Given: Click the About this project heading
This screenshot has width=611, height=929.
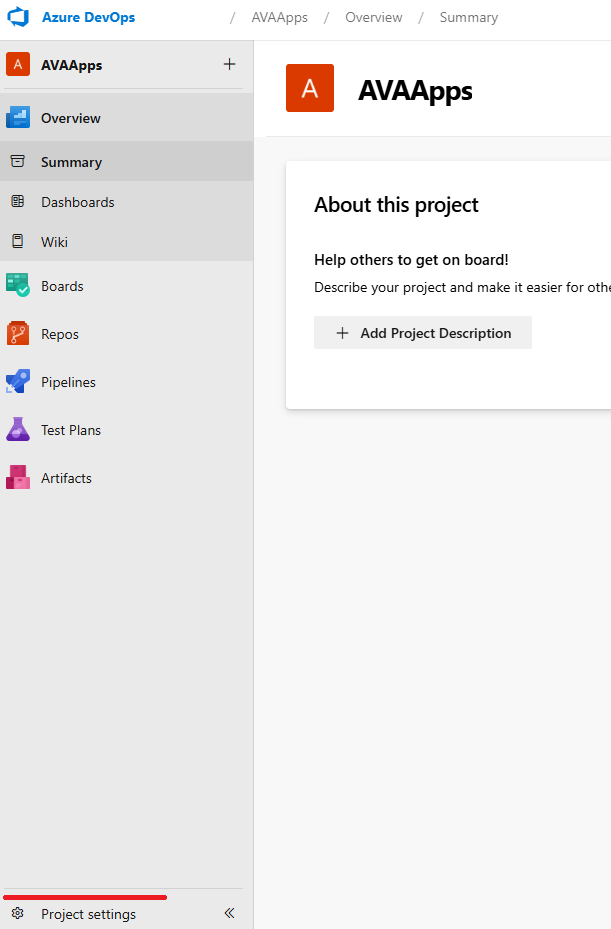Looking at the screenshot, I should [396, 205].
